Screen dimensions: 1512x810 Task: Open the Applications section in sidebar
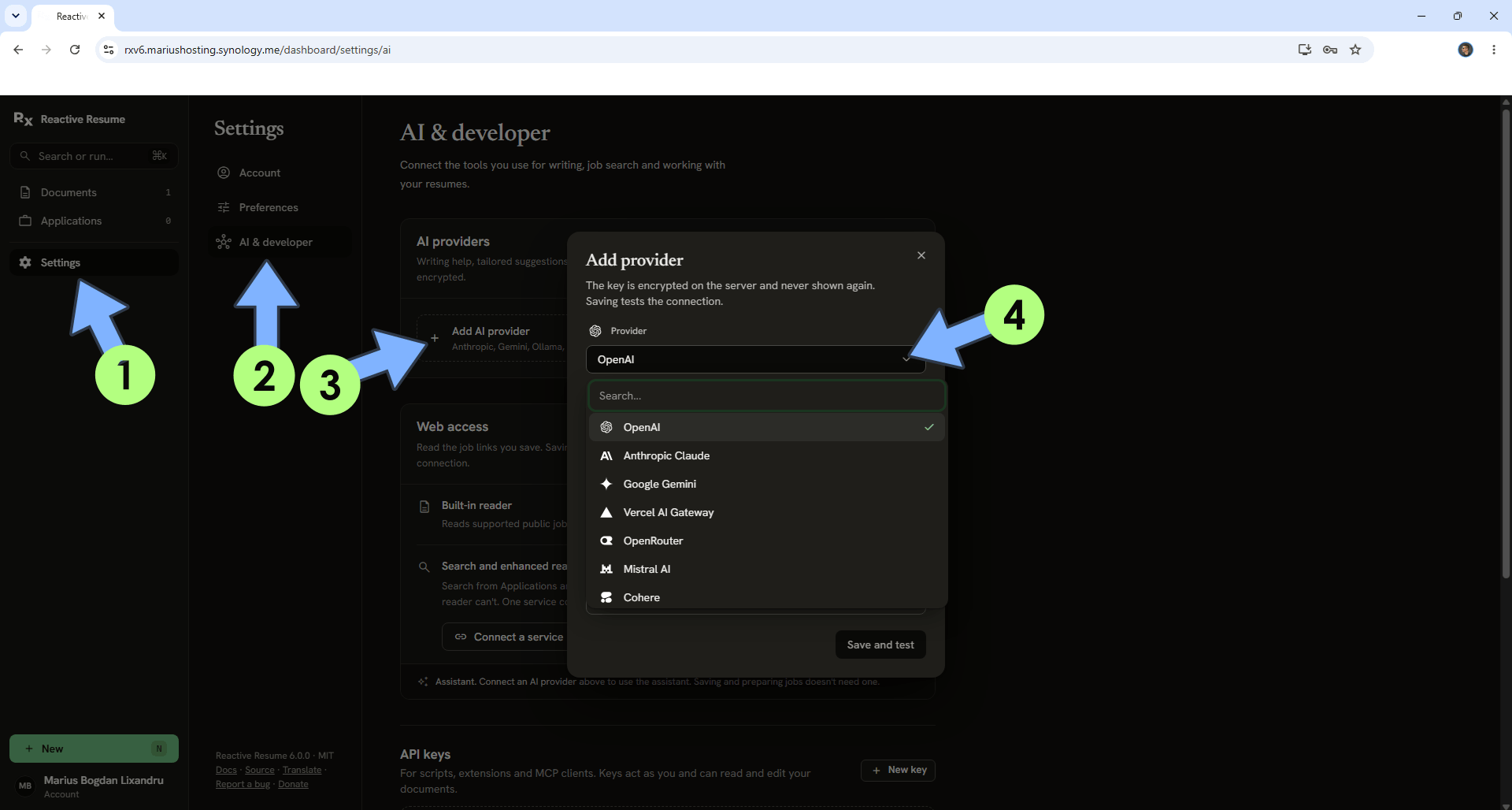(94, 221)
